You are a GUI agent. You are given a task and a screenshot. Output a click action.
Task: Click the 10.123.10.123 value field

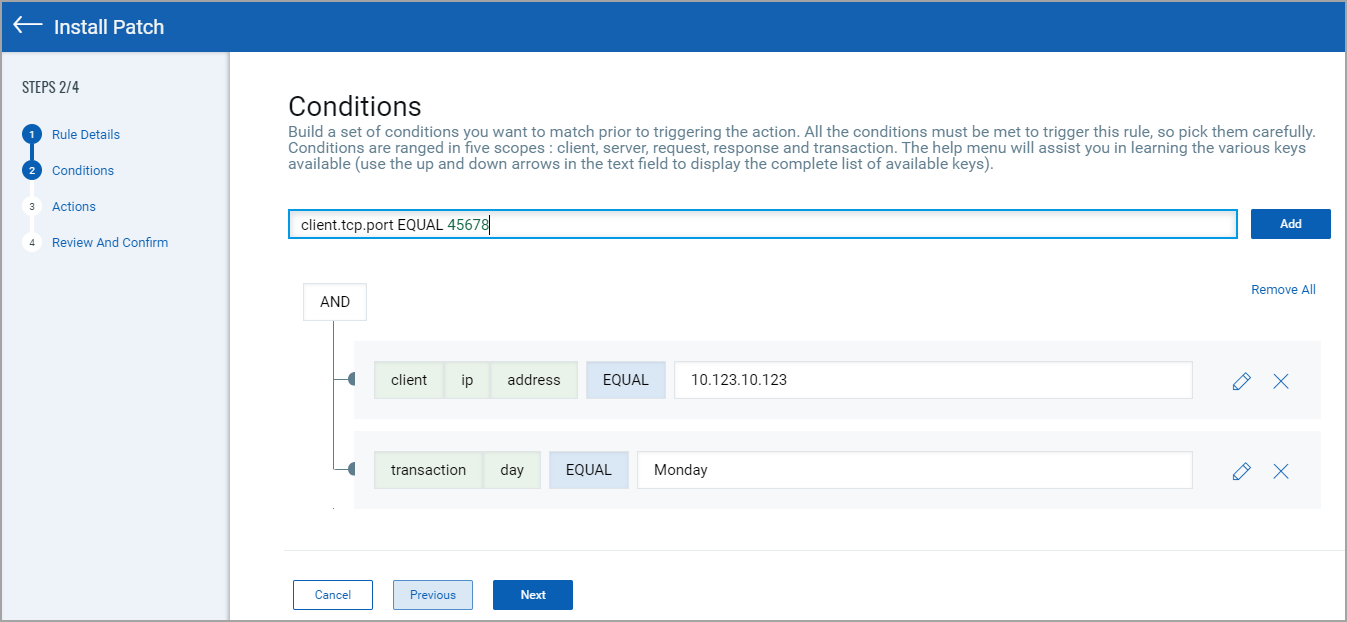933,380
